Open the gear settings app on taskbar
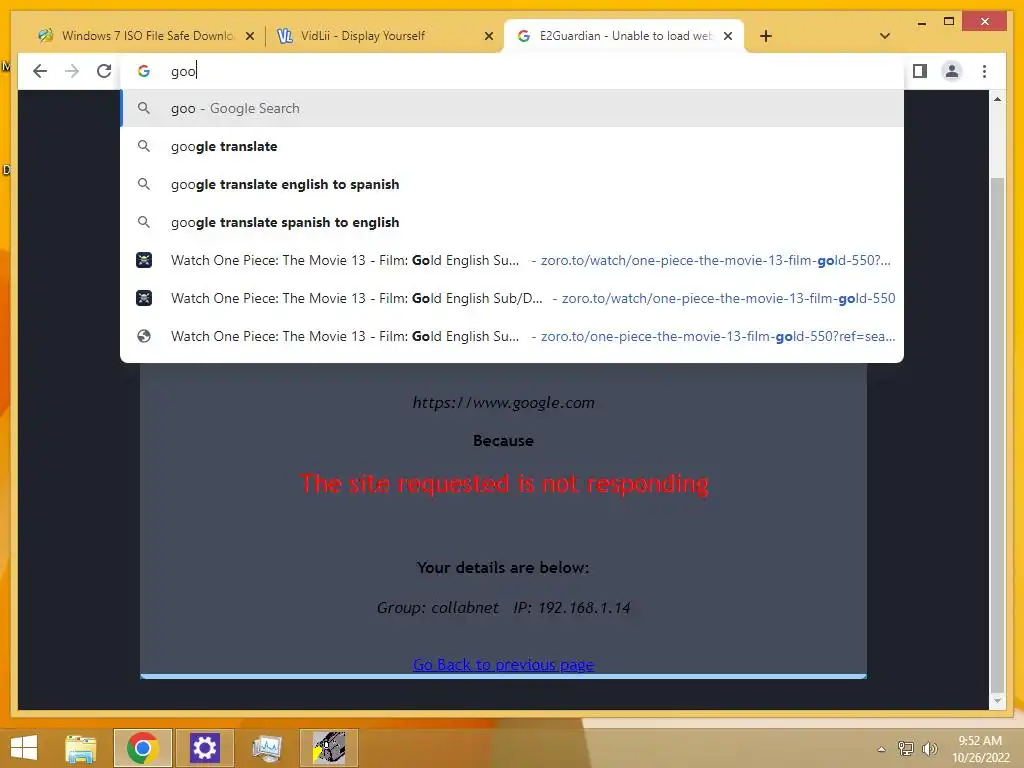This screenshot has height=768, width=1024. pyautogui.click(x=204, y=748)
